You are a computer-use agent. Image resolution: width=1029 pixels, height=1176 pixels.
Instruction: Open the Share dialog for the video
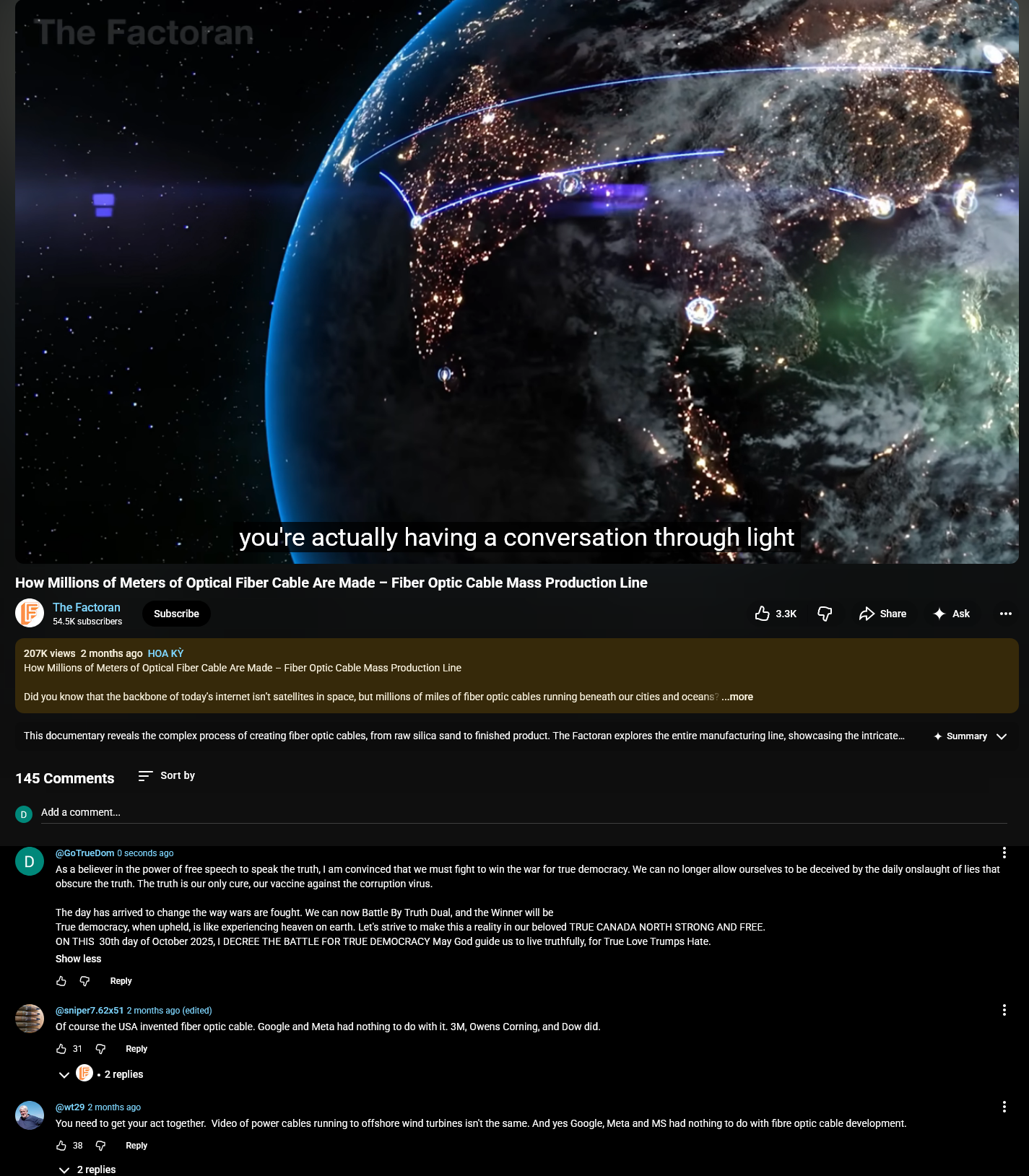pyautogui.click(x=882, y=614)
